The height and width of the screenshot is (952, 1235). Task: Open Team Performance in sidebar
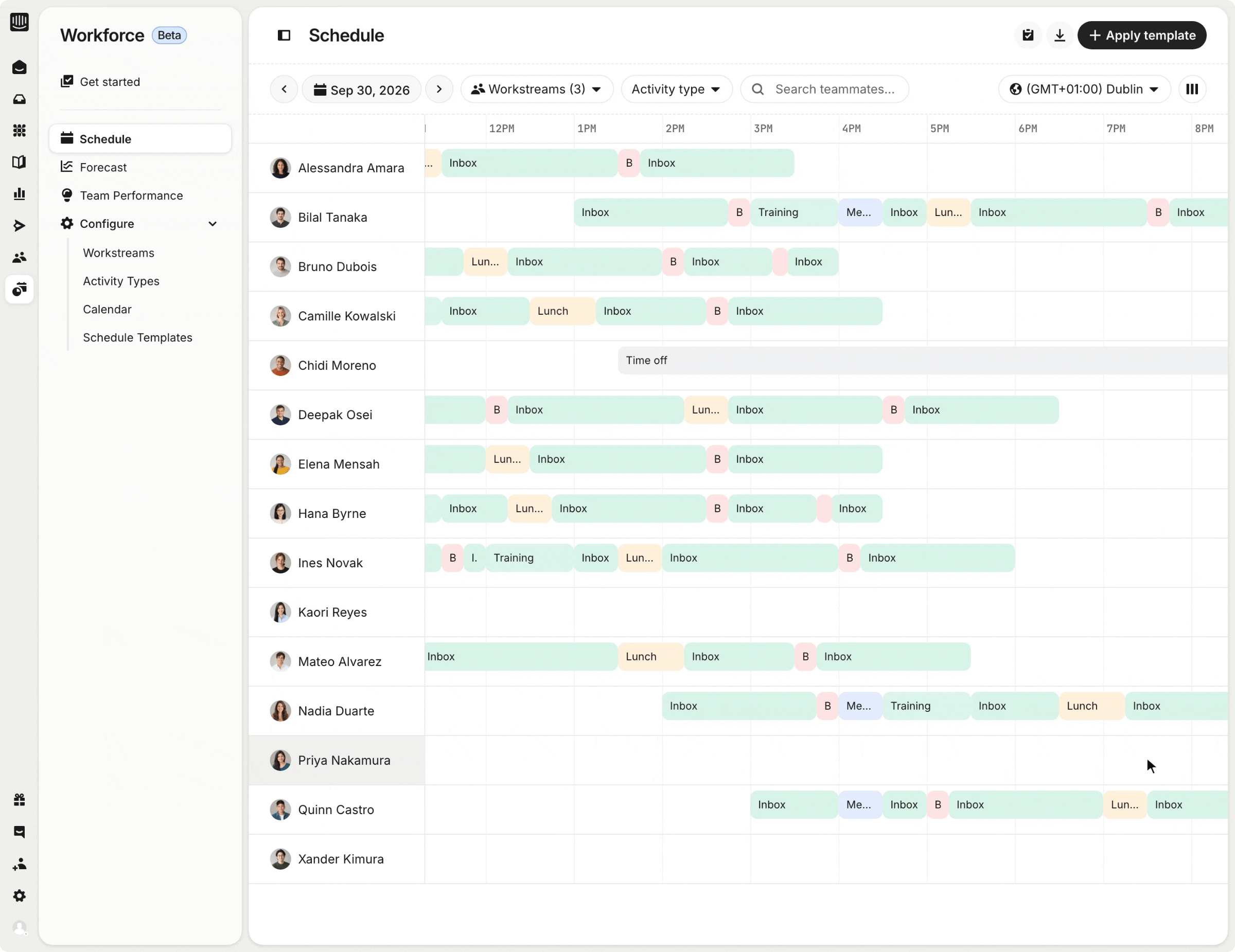click(131, 195)
